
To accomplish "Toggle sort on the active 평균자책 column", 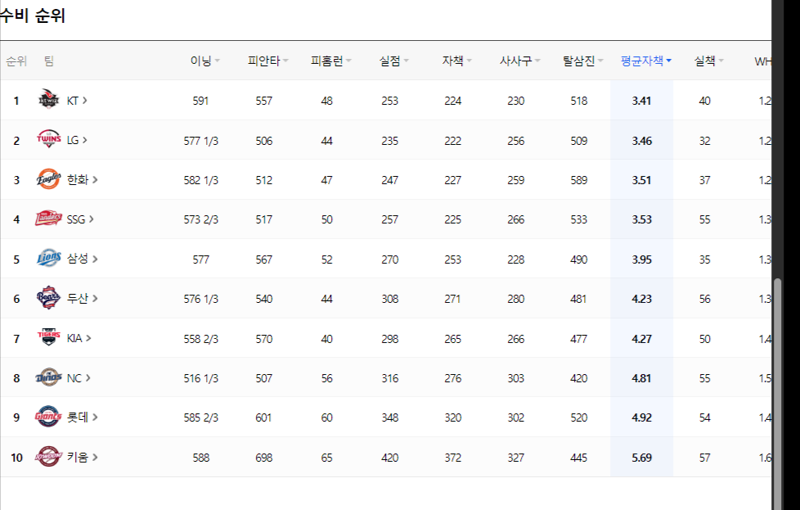I will (x=646, y=61).
